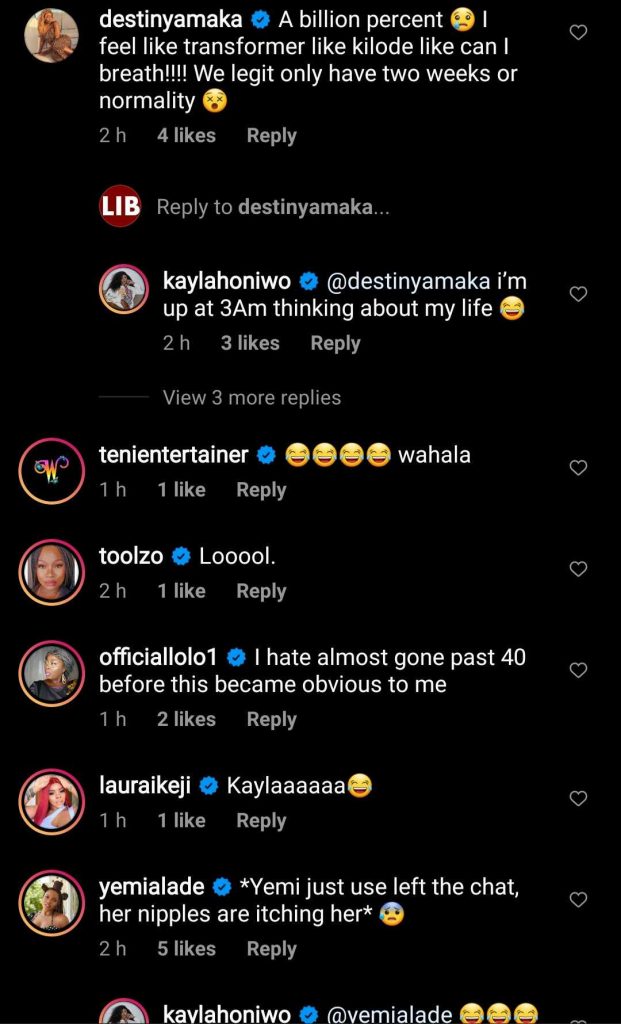
Task: Heart toolzo's Looool comment
Action: 577,569
